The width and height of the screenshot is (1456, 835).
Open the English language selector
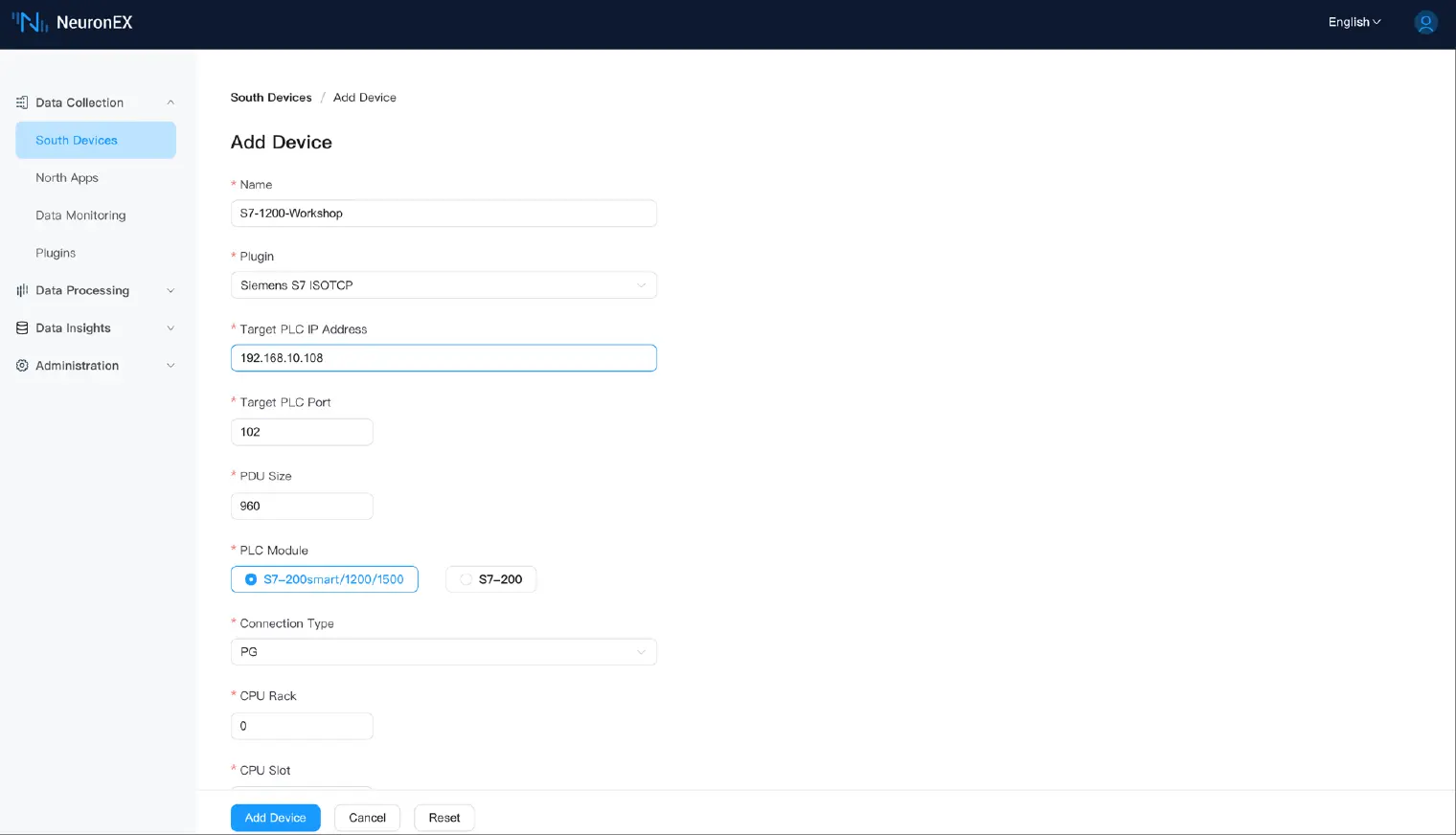[1354, 22]
